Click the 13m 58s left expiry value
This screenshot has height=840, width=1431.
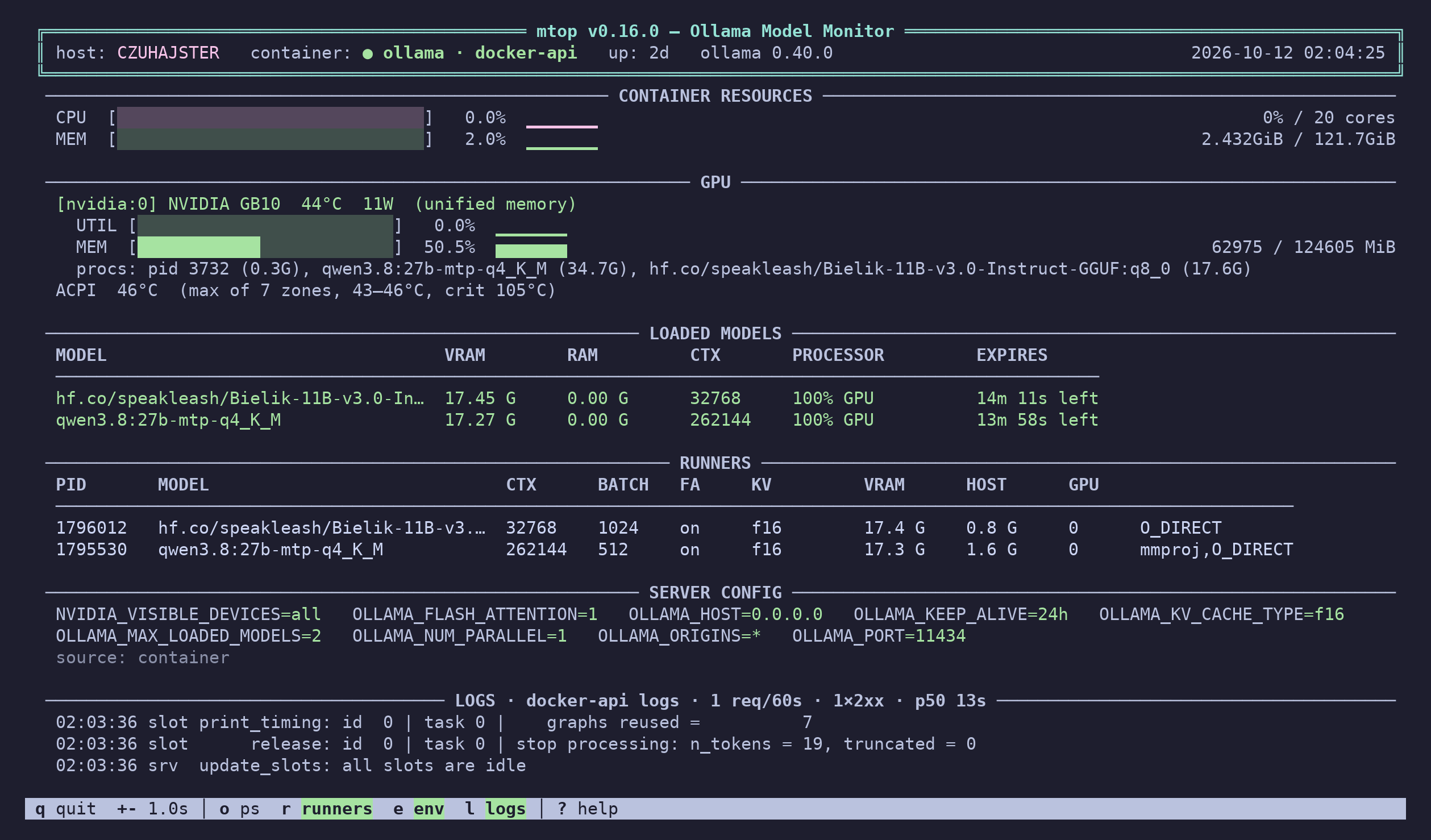coord(1037,420)
